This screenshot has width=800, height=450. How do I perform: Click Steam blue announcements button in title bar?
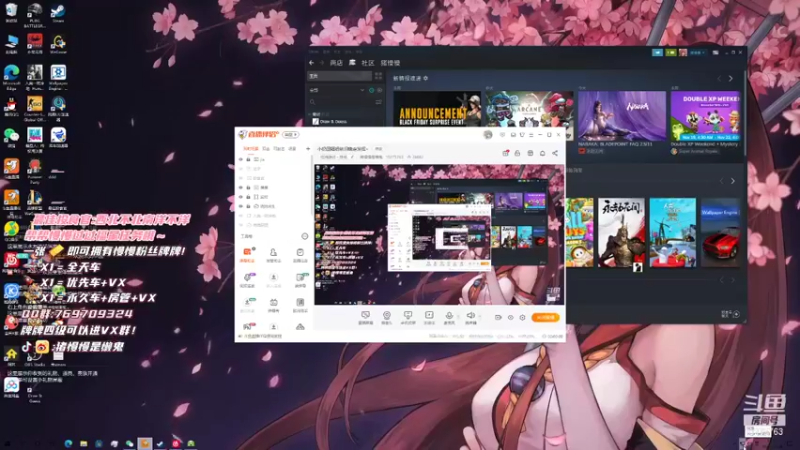pos(657,52)
